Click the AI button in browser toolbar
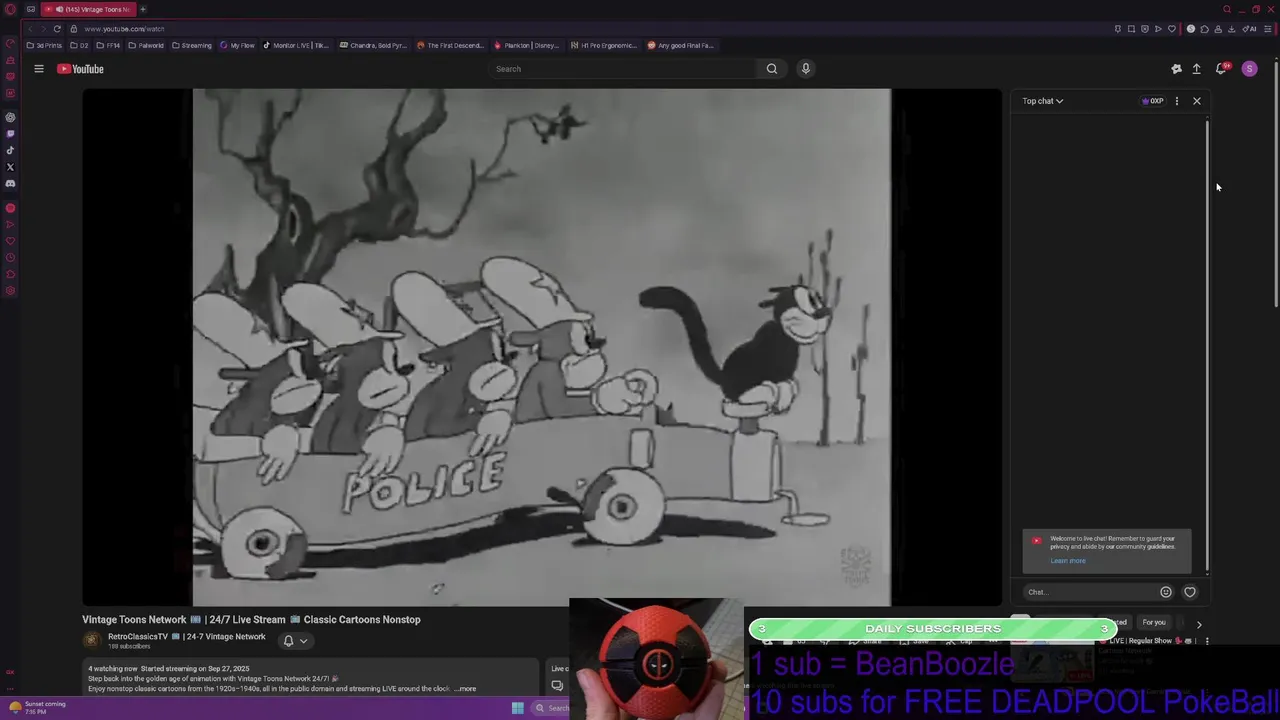The width and height of the screenshot is (1280, 720). tap(1250, 29)
